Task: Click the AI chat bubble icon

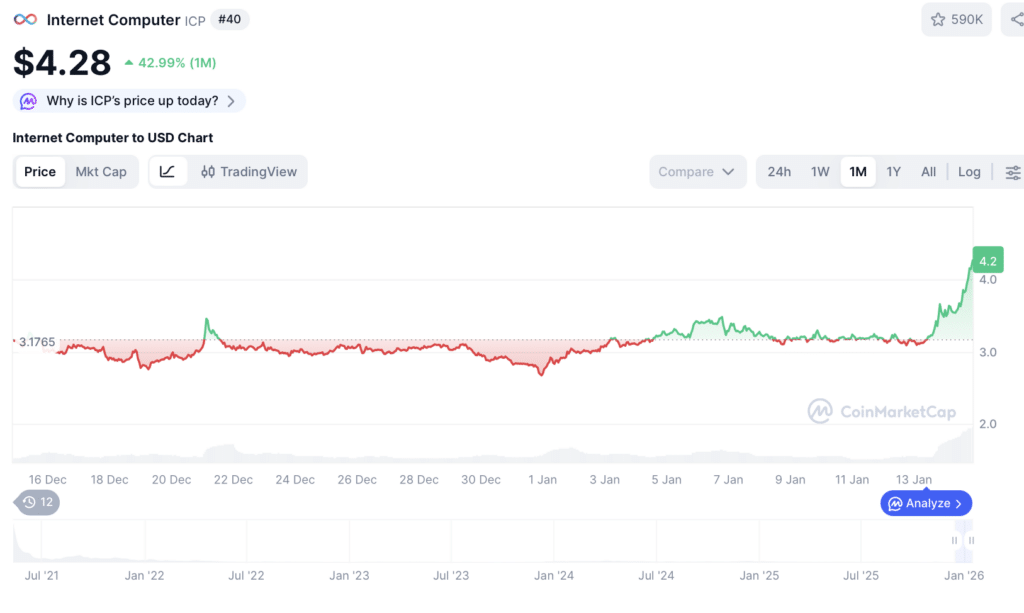Action: (x=28, y=101)
